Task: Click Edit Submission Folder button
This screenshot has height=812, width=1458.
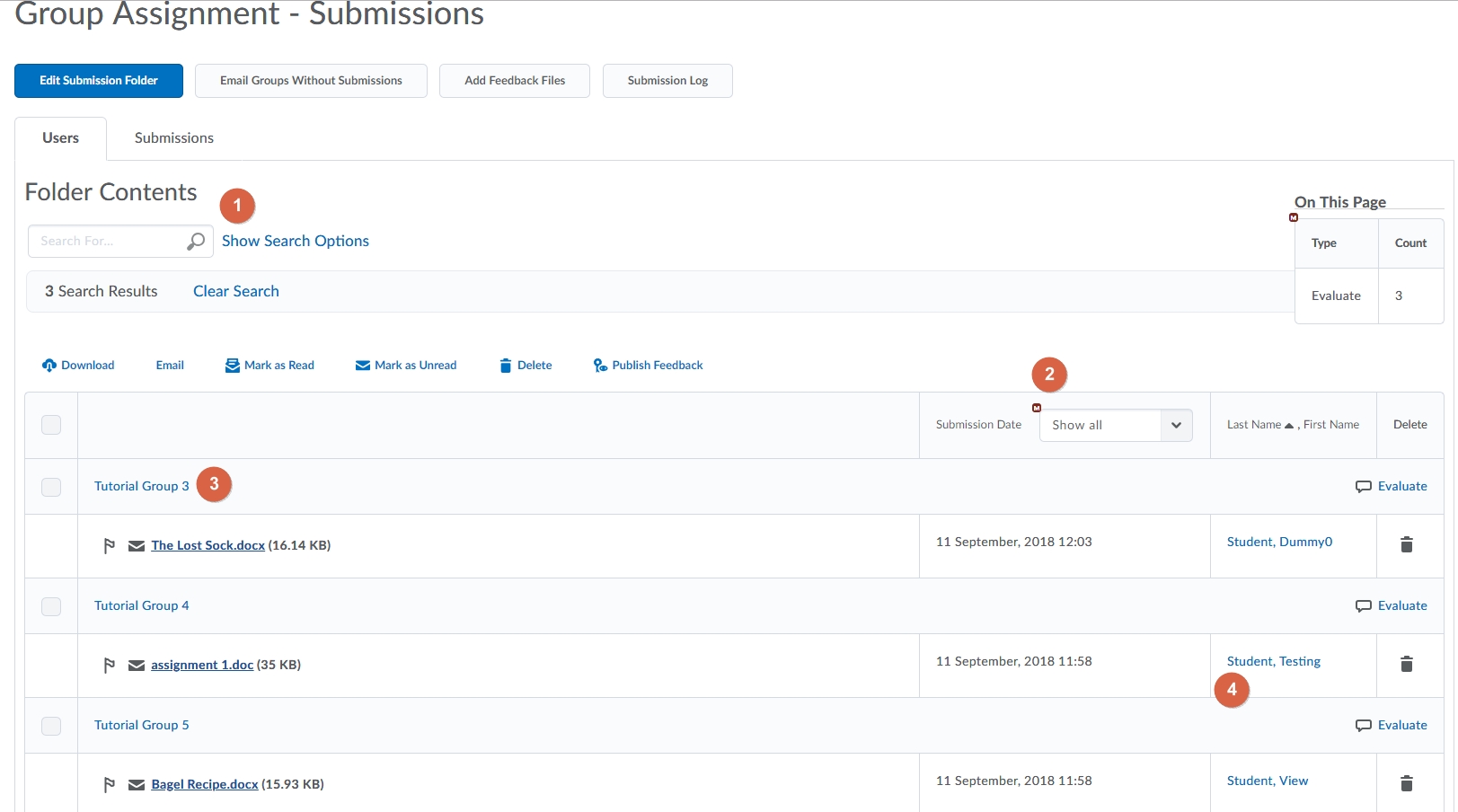Action: click(x=99, y=81)
